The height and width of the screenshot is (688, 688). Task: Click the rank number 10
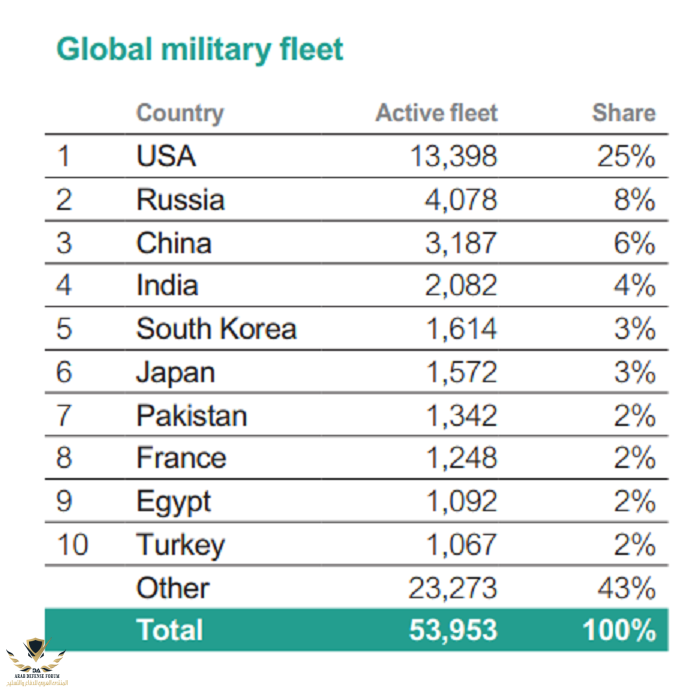tap(72, 545)
